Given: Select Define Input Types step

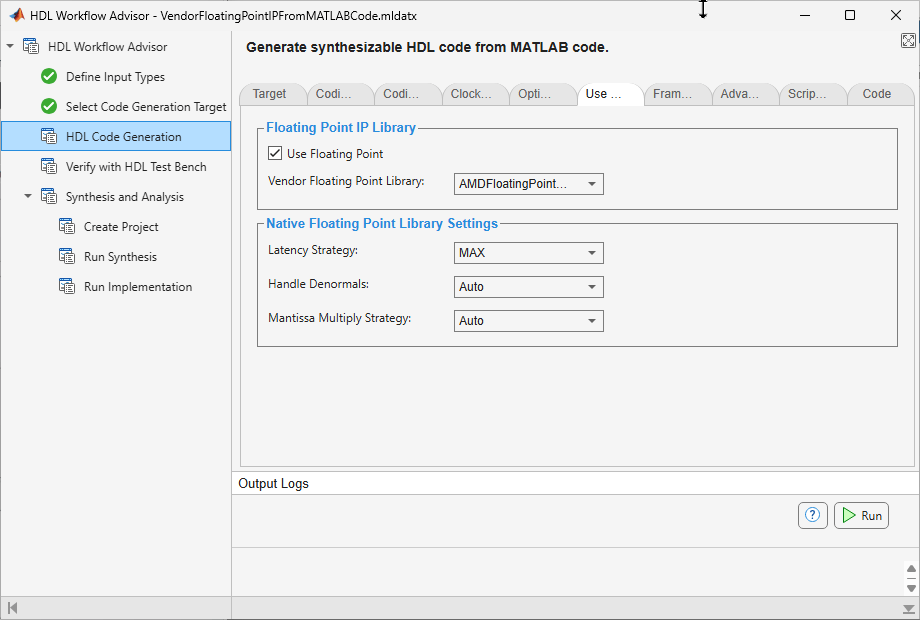Looking at the screenshot, I should coord(115,77).
